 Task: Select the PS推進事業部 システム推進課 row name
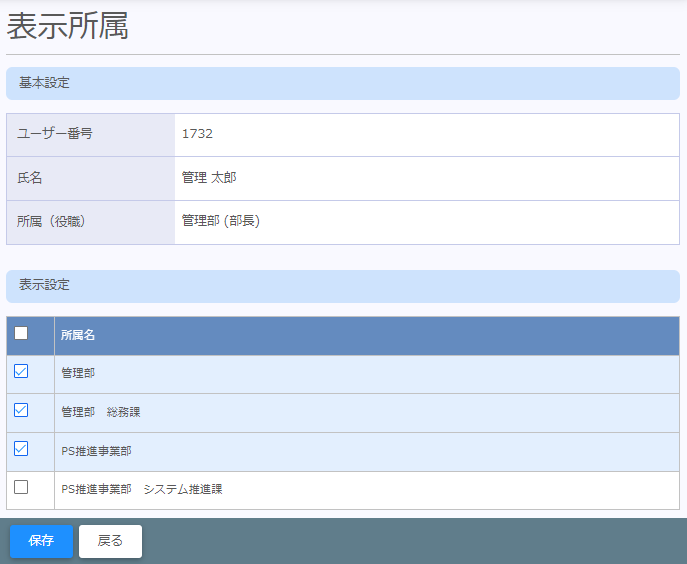click(141, 490)
